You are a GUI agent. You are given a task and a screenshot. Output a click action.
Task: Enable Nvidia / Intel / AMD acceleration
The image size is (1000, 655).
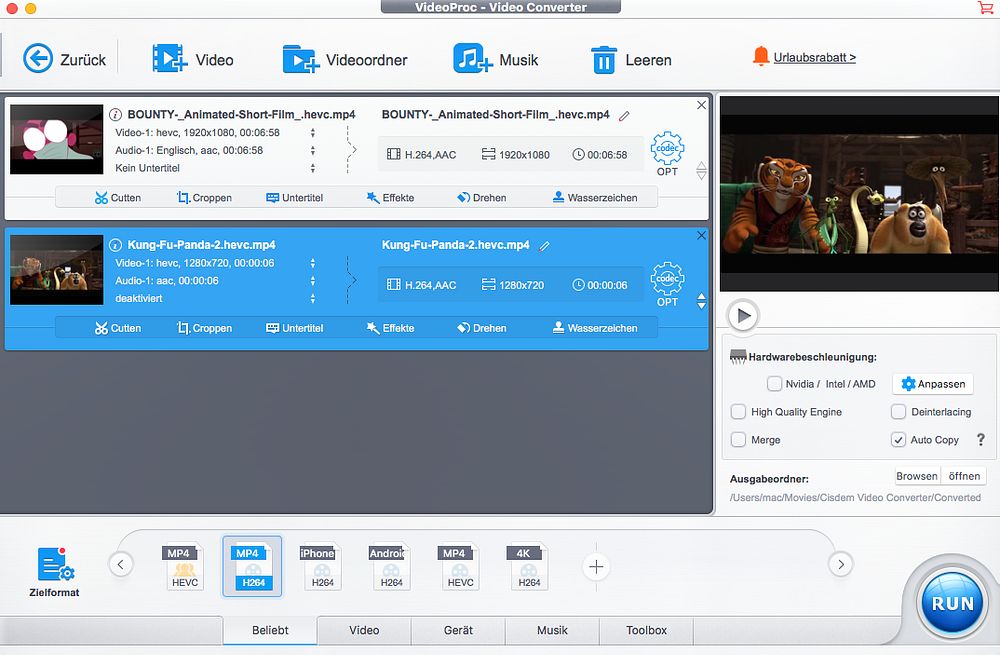click(x=774, y=384)
